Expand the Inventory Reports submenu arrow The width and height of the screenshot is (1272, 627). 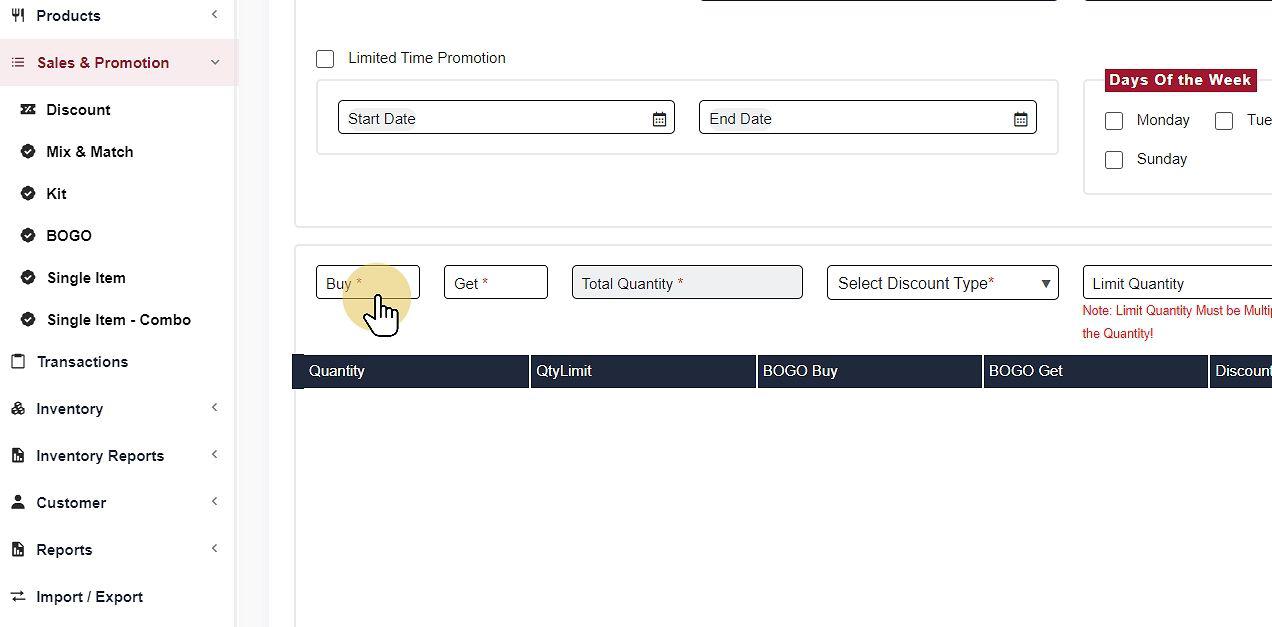coord(215,456)
